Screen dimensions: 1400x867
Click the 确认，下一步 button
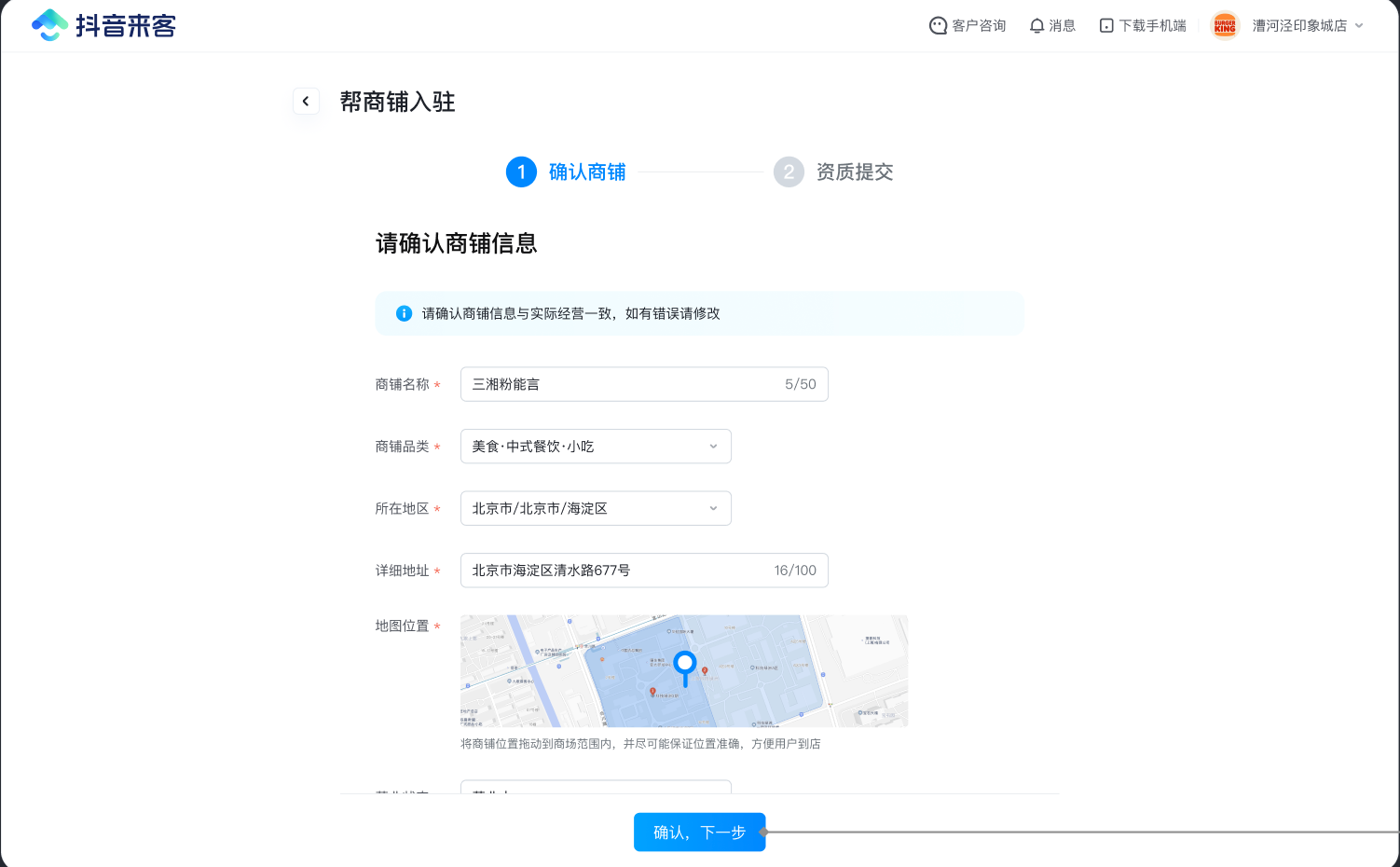[x=699, y=833]
